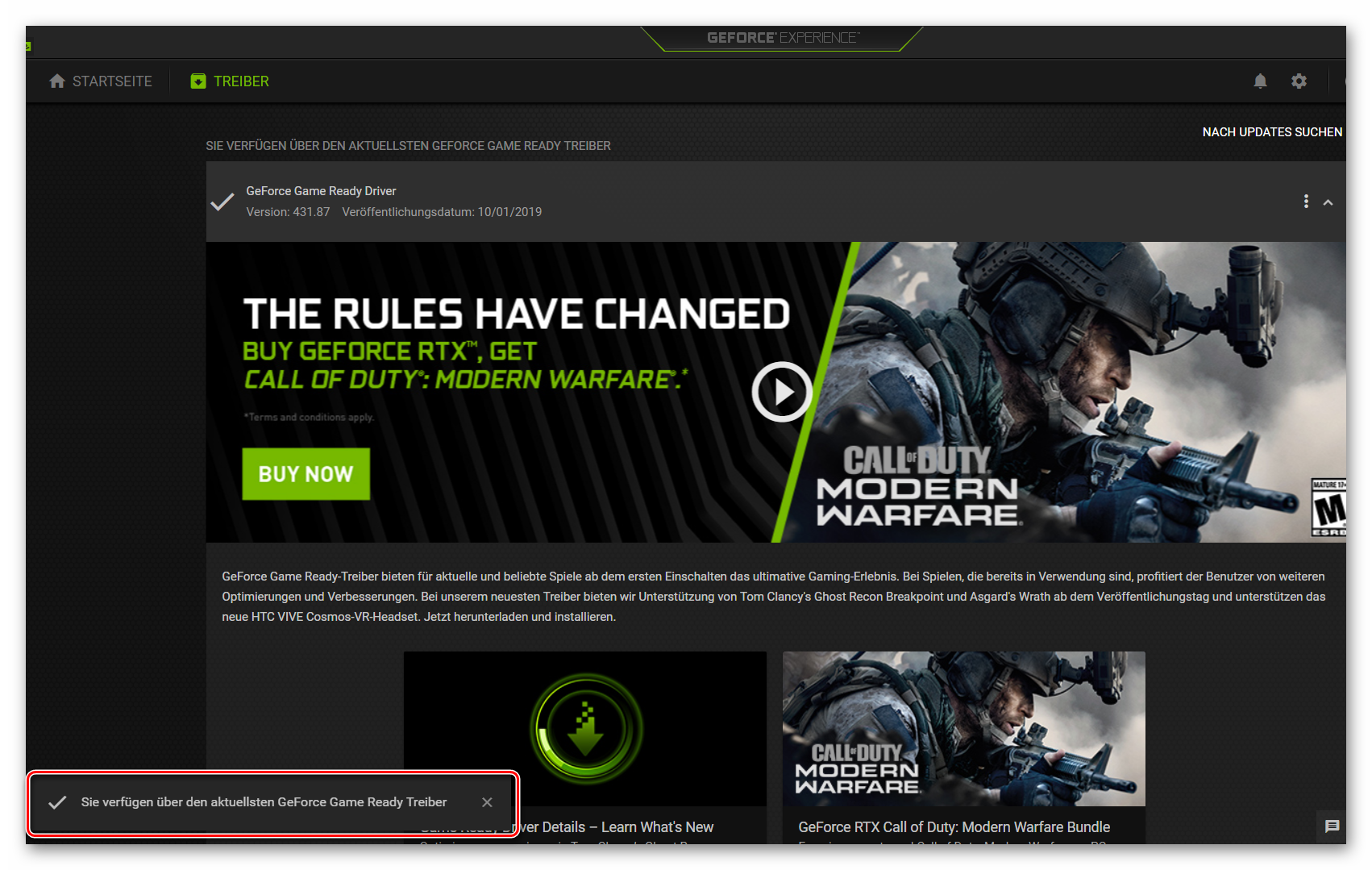Switch to the Treiber tab
Screen dimensions: 1372x870
(x=230, y=81)
